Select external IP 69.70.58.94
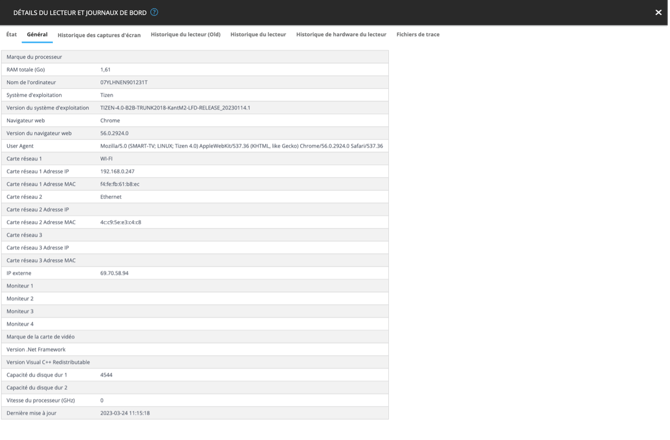This screenshot has height=440, width=670. [115, 273]
